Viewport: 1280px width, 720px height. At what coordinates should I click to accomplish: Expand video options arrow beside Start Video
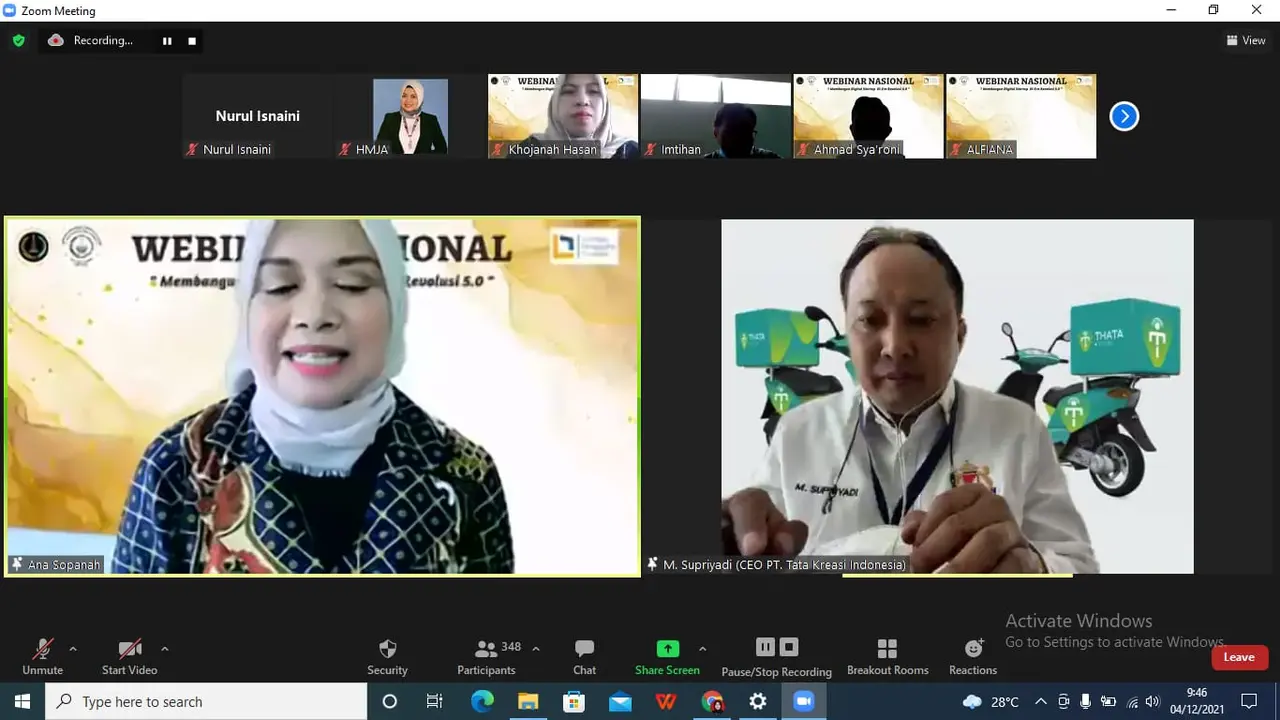click(165, 648)
